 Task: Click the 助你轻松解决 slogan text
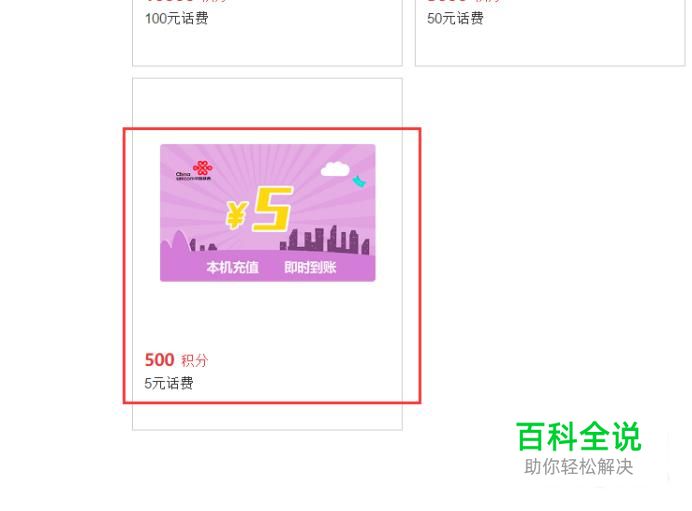tap(579, 467)
